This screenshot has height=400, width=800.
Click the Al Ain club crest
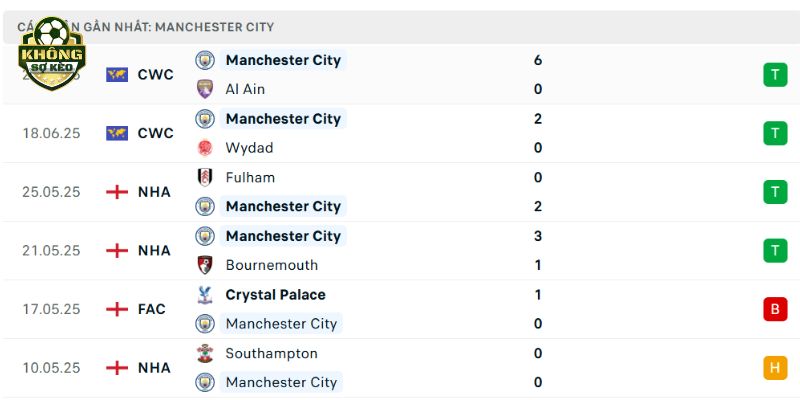[205, 89]
